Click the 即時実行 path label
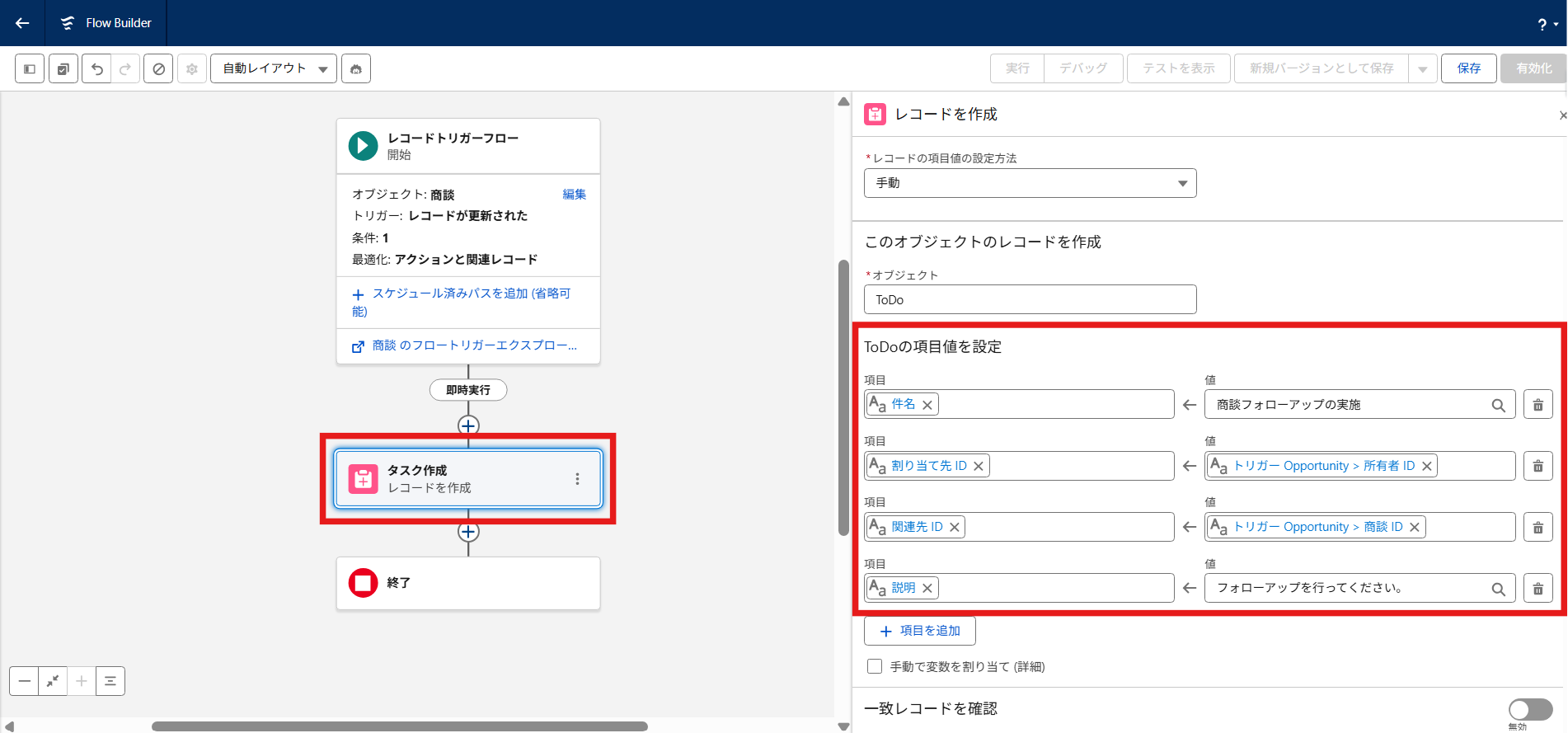Viewport: 1568px width, 733px height. coord(468,390)
